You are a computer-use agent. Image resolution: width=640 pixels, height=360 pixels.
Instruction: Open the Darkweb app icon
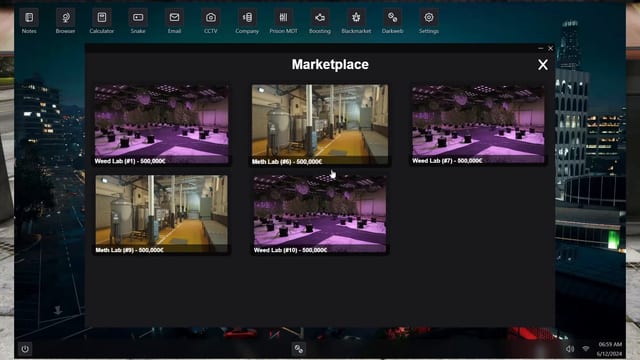coord(392,18)
